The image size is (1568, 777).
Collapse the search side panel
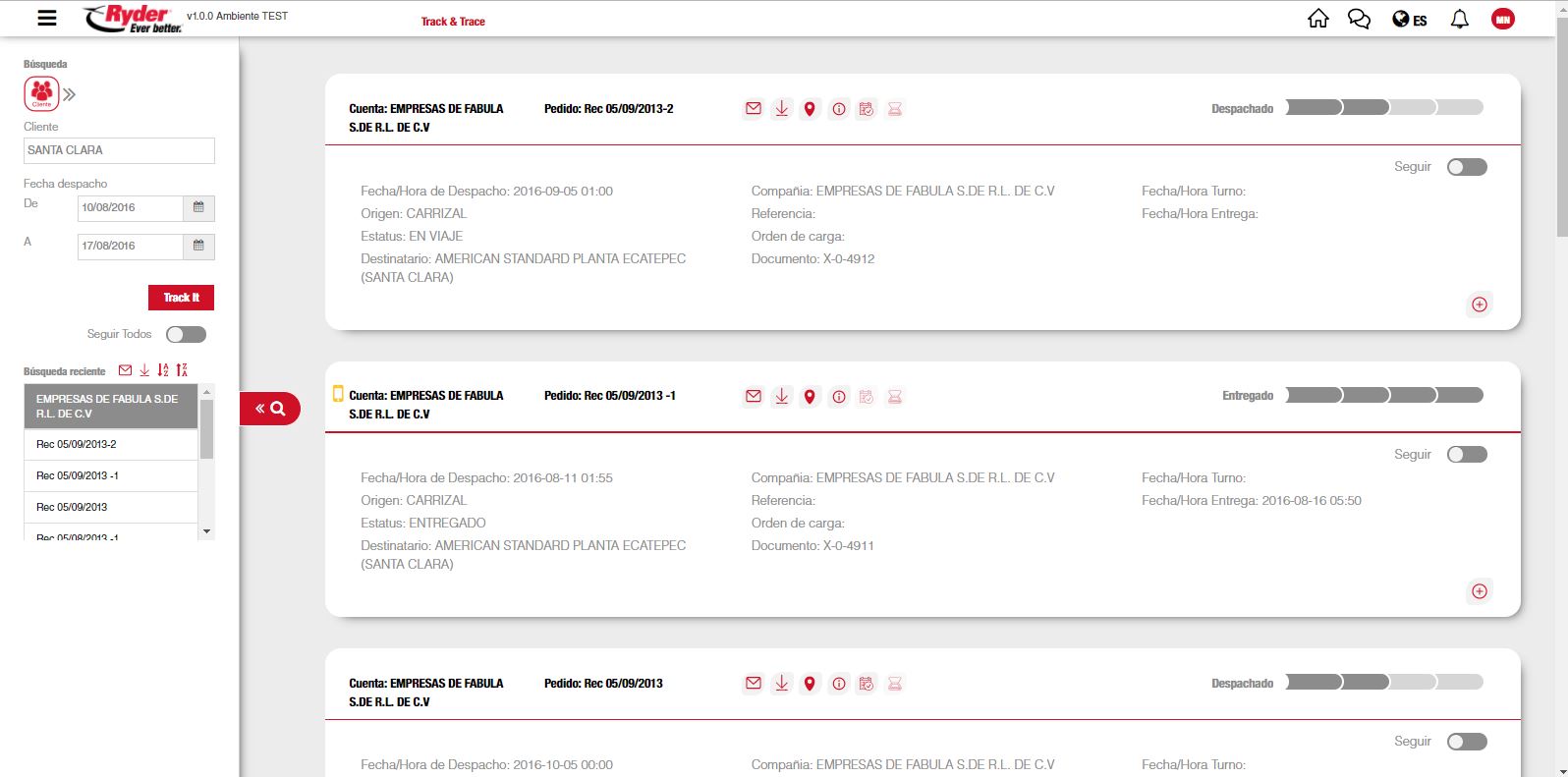point(269,409)
